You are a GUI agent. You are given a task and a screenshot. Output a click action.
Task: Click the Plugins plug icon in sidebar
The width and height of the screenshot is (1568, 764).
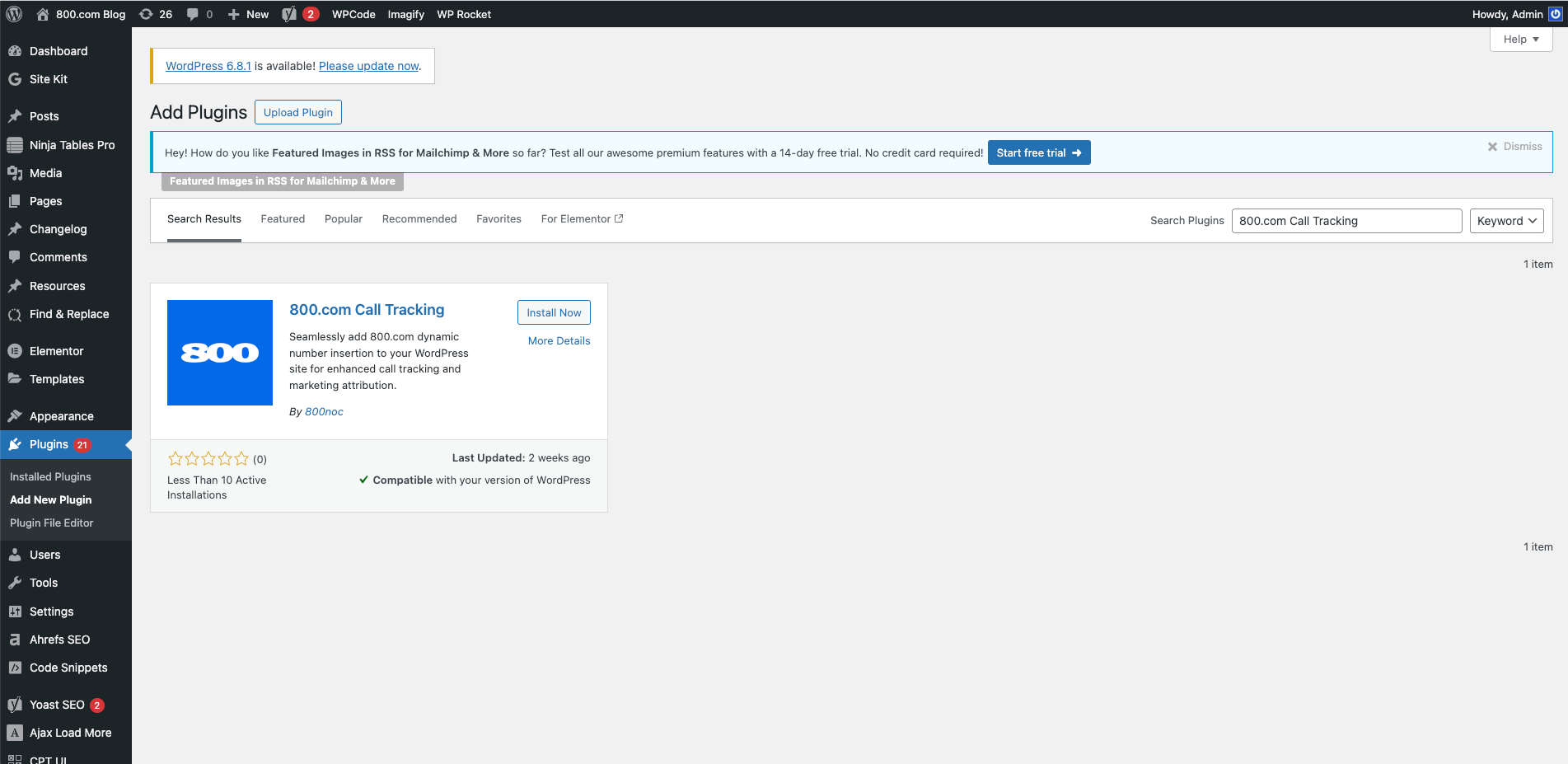pyautogui.click(x=15, y=444)
